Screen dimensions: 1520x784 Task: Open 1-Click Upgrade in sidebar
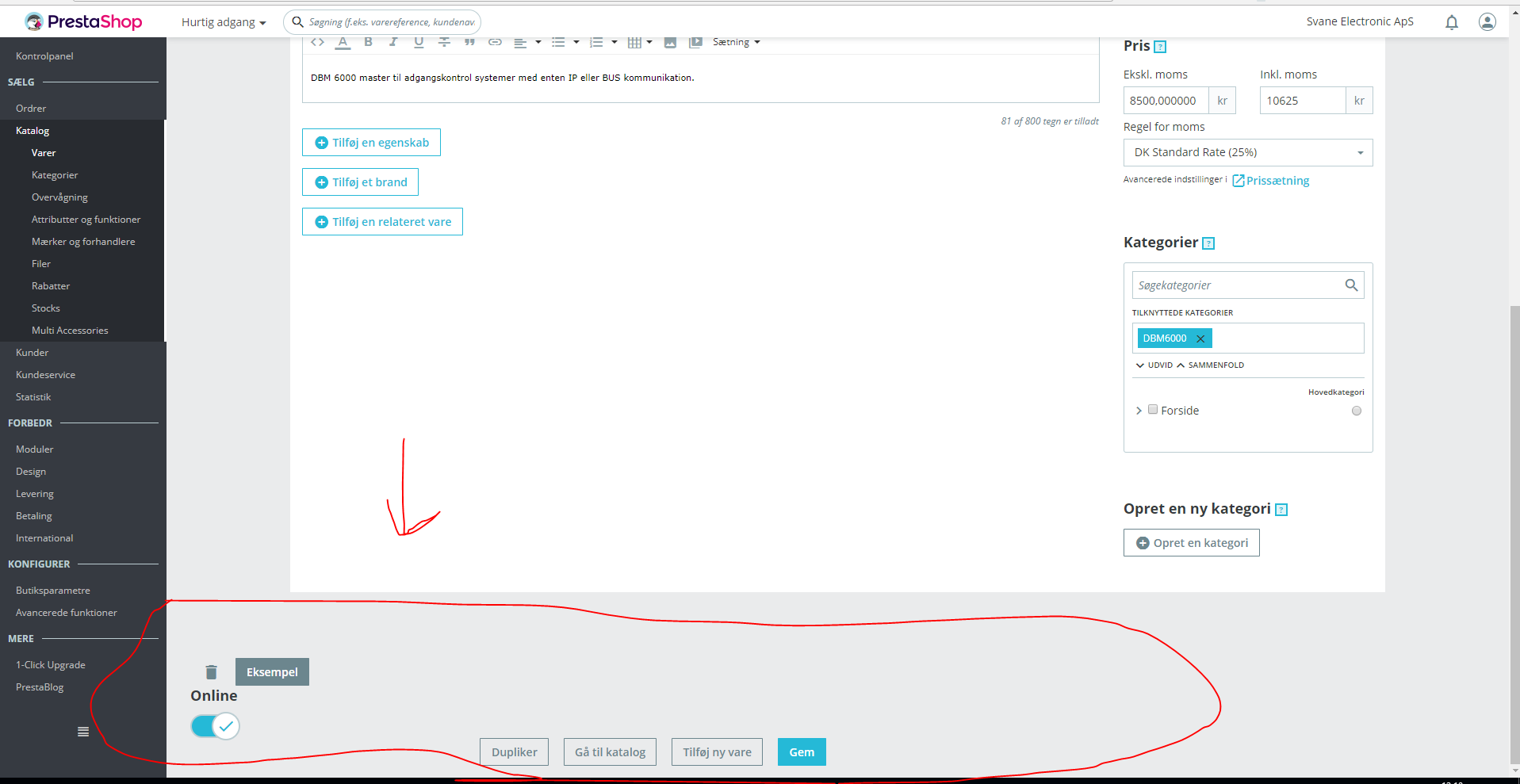click(x=51, y=665)
